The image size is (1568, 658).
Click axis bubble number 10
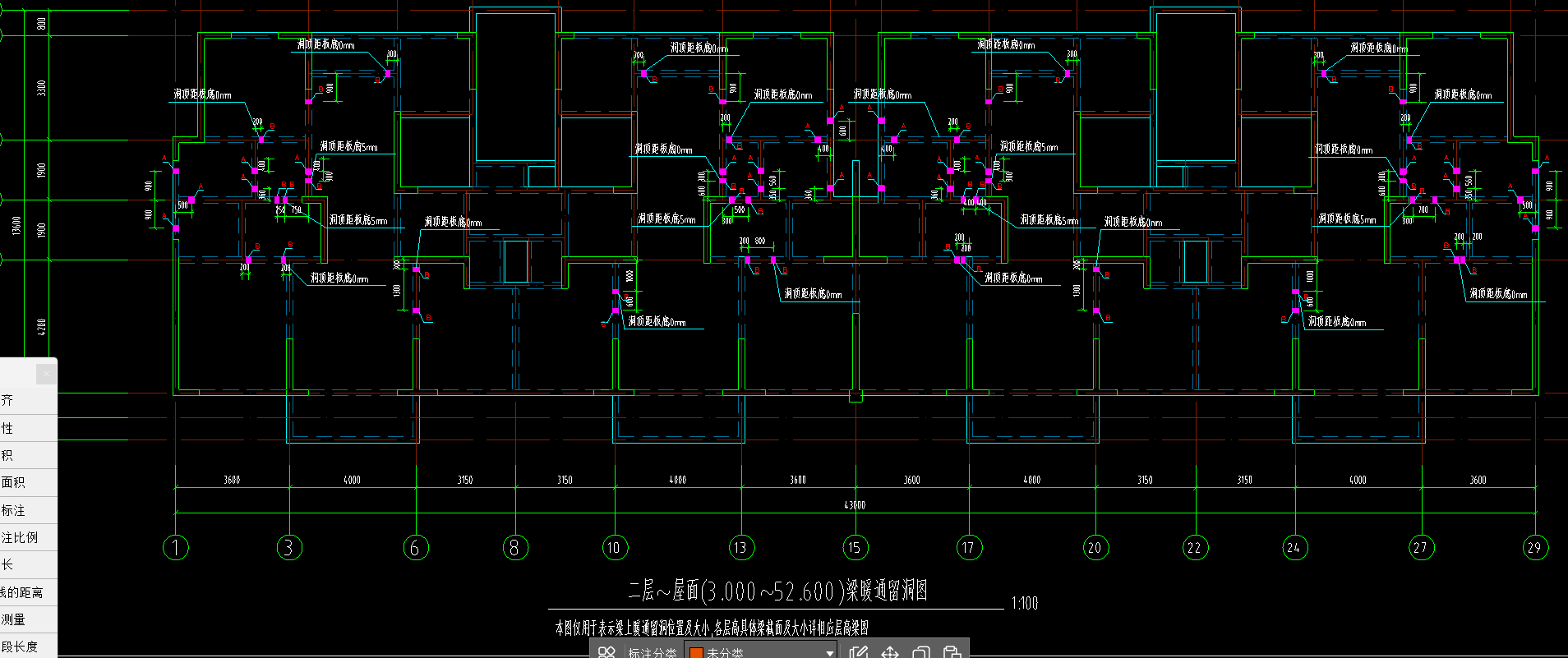(615, 547)
